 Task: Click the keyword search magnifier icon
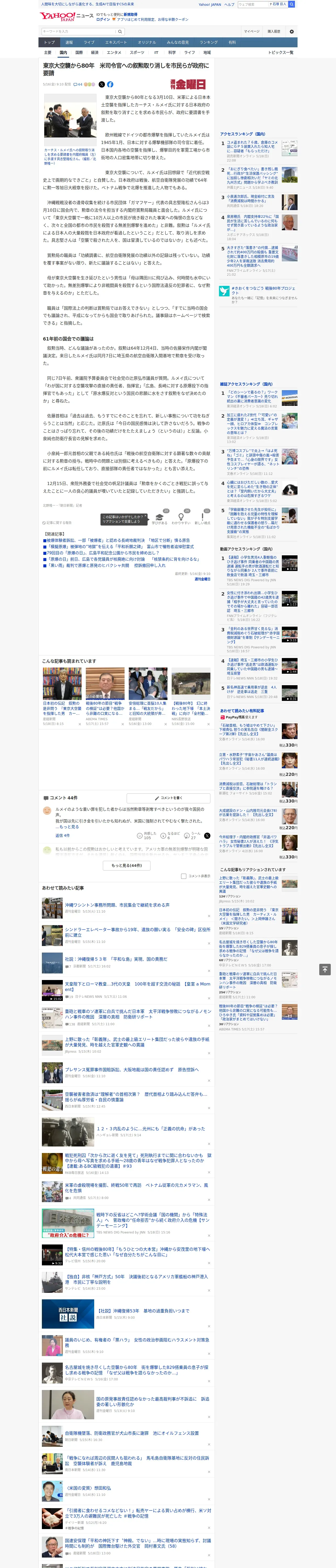pos(120,32)
